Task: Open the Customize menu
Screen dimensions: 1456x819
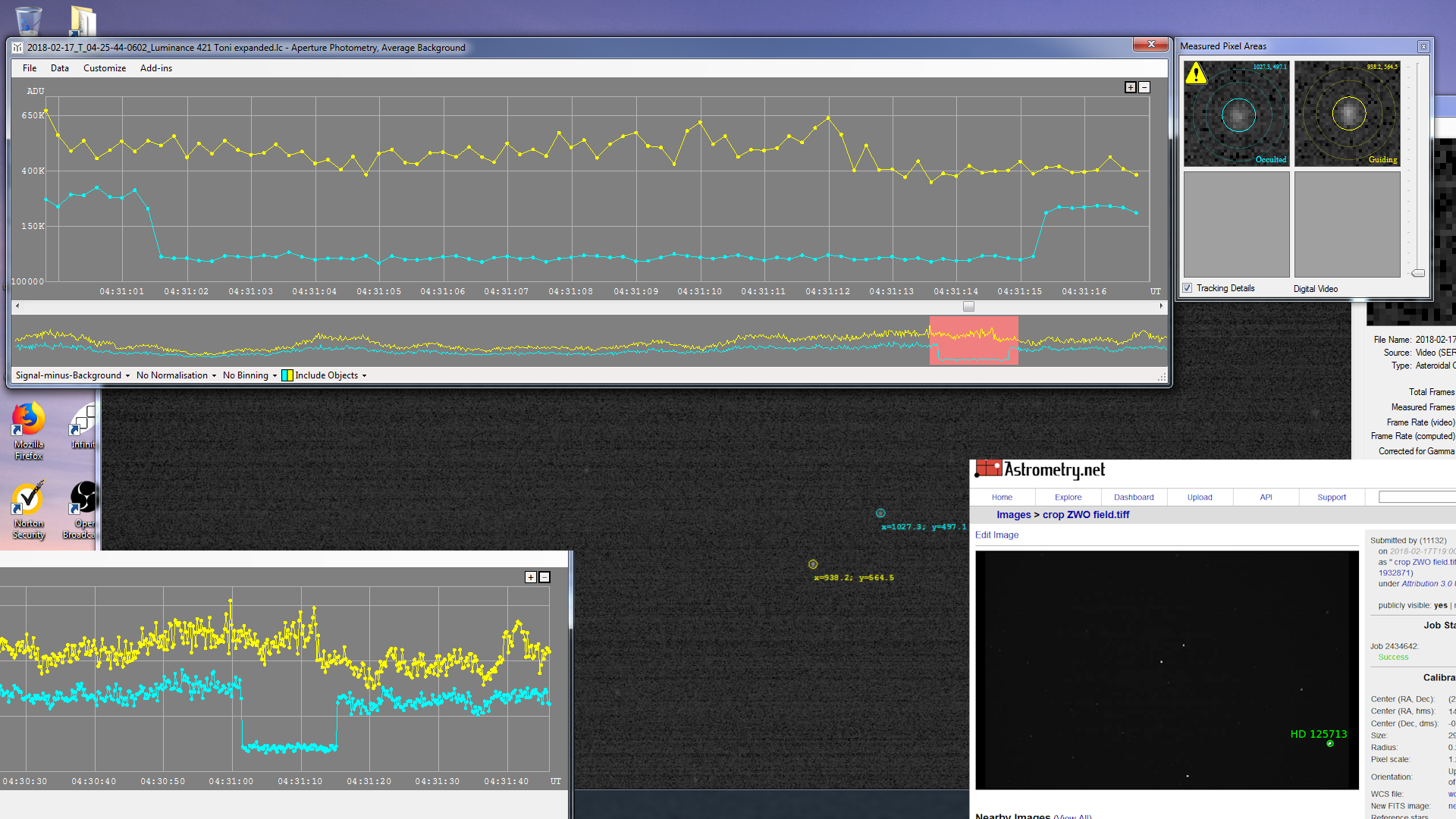Action: (105, 68)
